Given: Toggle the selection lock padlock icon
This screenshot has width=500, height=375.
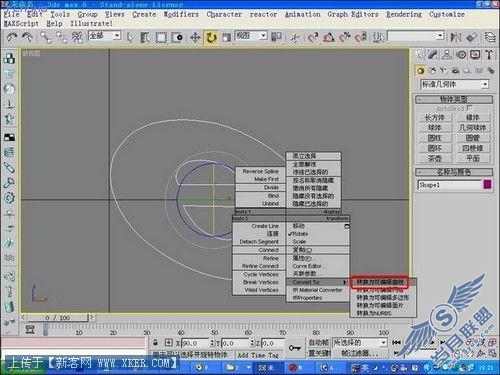Looking at the screenshot, I should click(x=155, y=343).
